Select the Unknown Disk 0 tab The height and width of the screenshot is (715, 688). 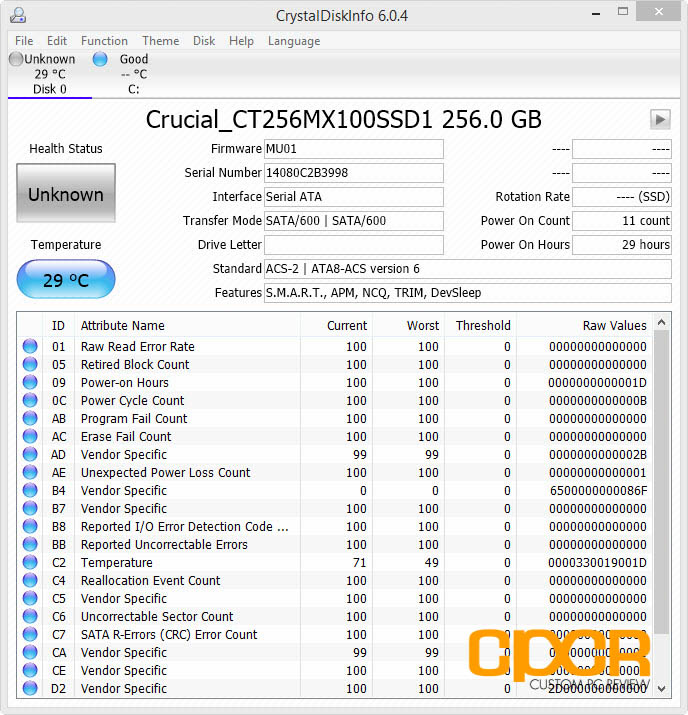[x=49, y=74]
